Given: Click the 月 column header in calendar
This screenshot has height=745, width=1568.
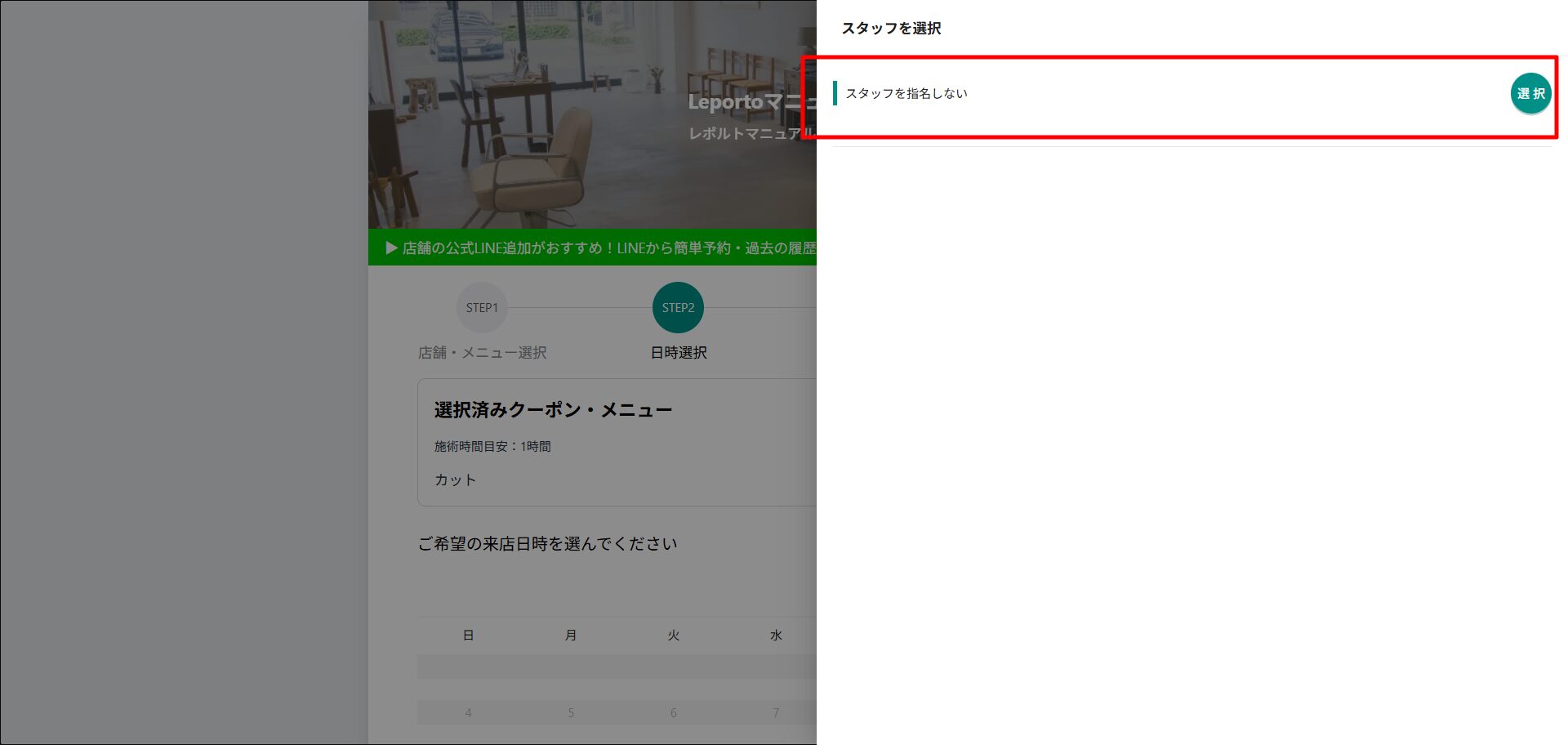Looking at the screenshot, I should (x=571, y=636).
